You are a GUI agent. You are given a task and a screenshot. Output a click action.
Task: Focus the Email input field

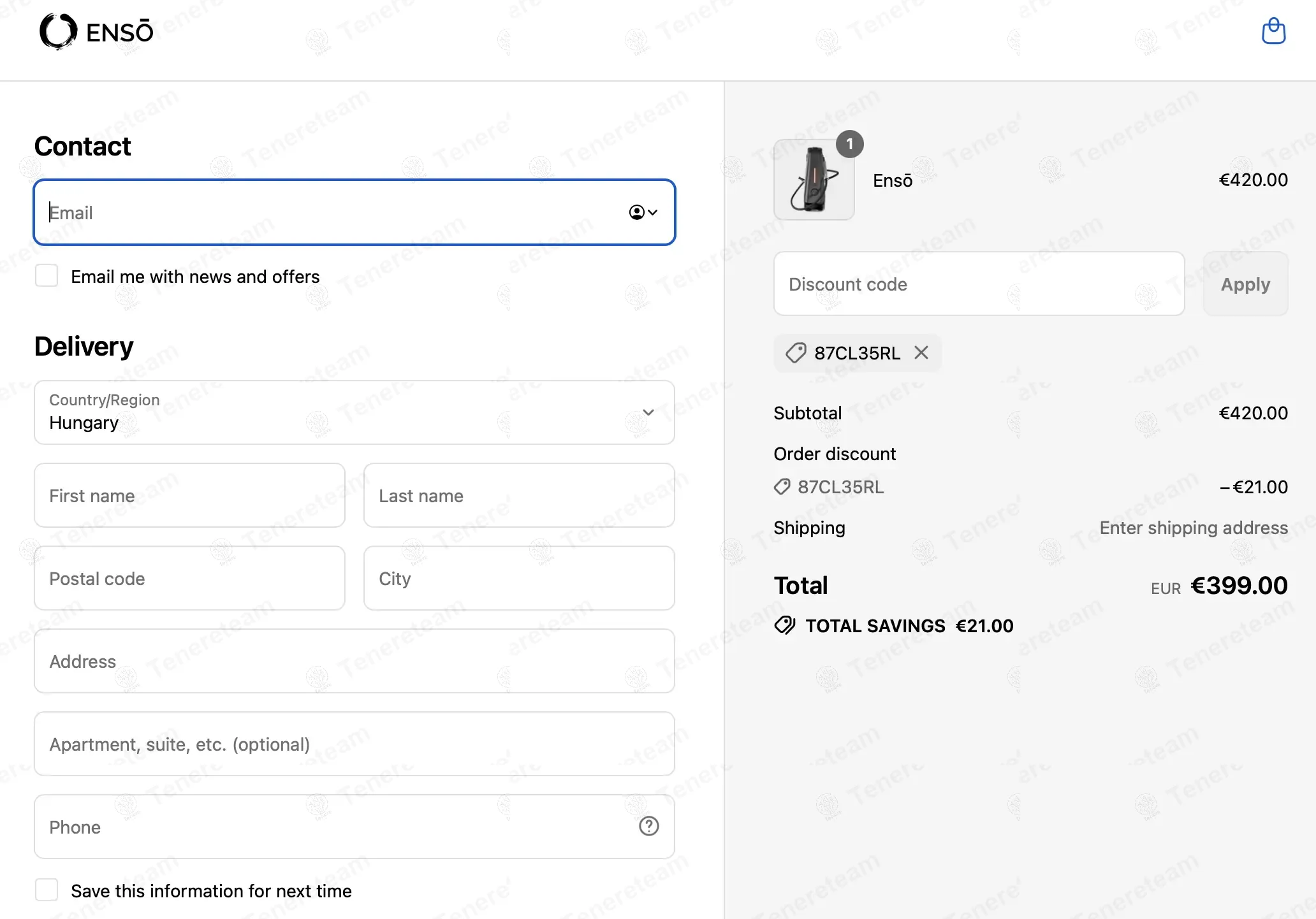coord(355,212)
